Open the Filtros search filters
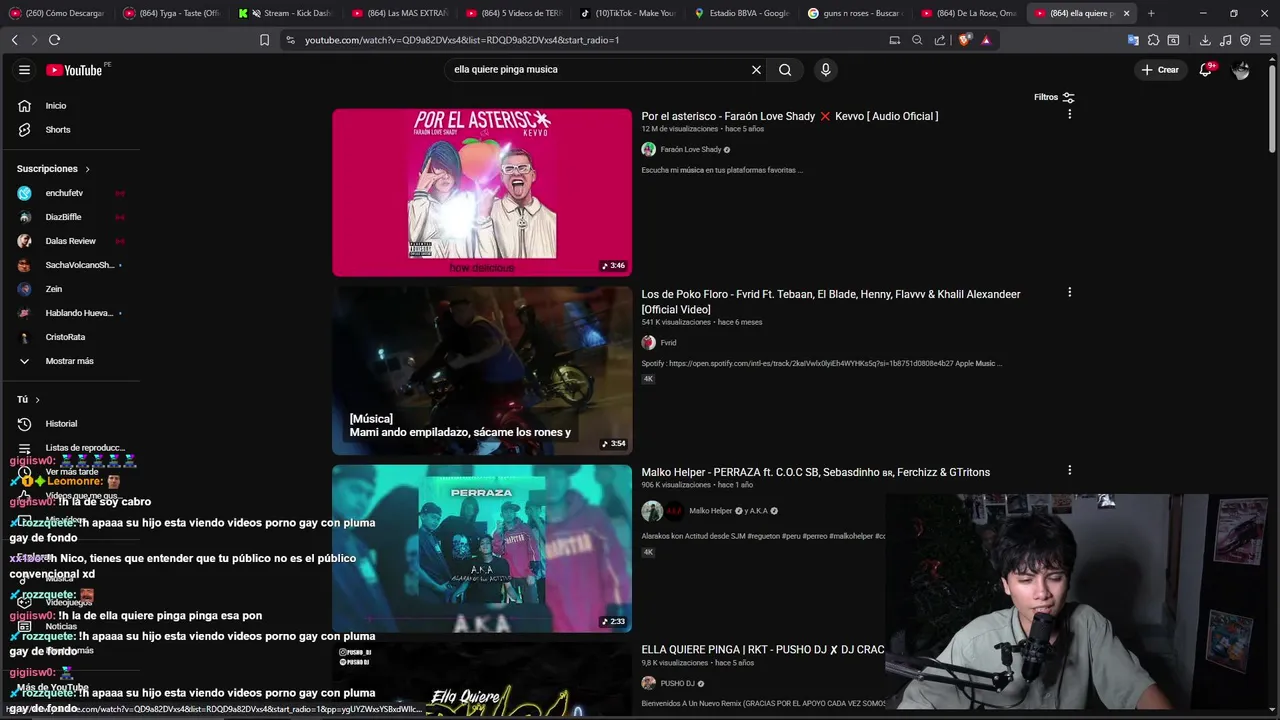This screenshot has height=720, width=1280. (x=1054, y=97)
